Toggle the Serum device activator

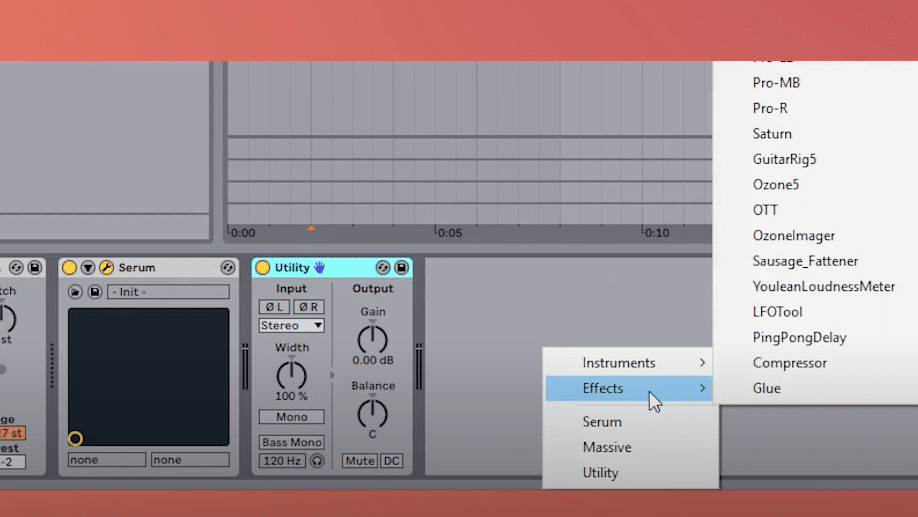pyautogui.click(x=69, y=268)
